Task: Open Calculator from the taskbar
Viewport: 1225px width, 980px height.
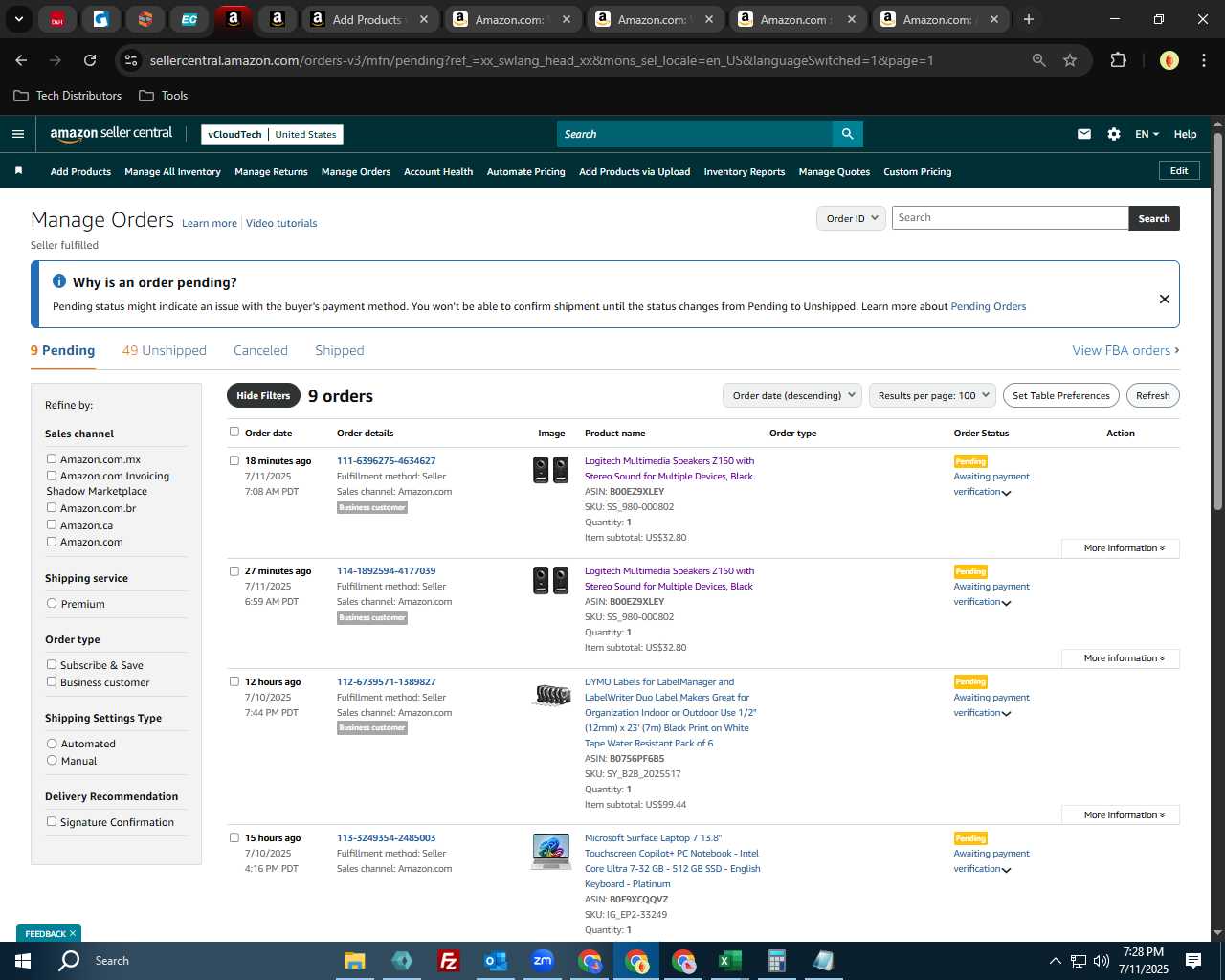Action: click(x=776, y=961)
